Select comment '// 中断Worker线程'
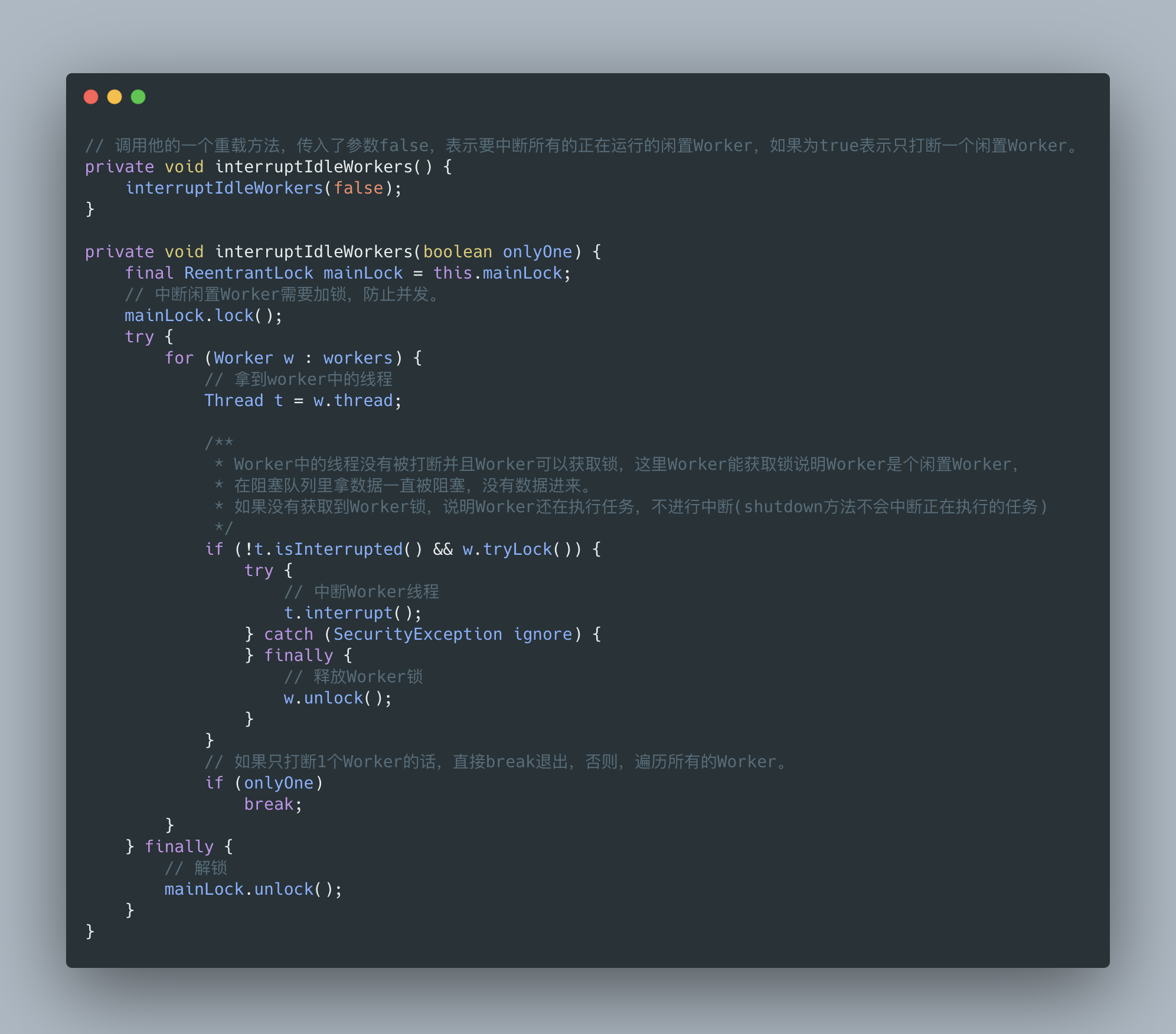Screen dimensions: 1176x1034 pyautogui.click(x=361, y=592)
